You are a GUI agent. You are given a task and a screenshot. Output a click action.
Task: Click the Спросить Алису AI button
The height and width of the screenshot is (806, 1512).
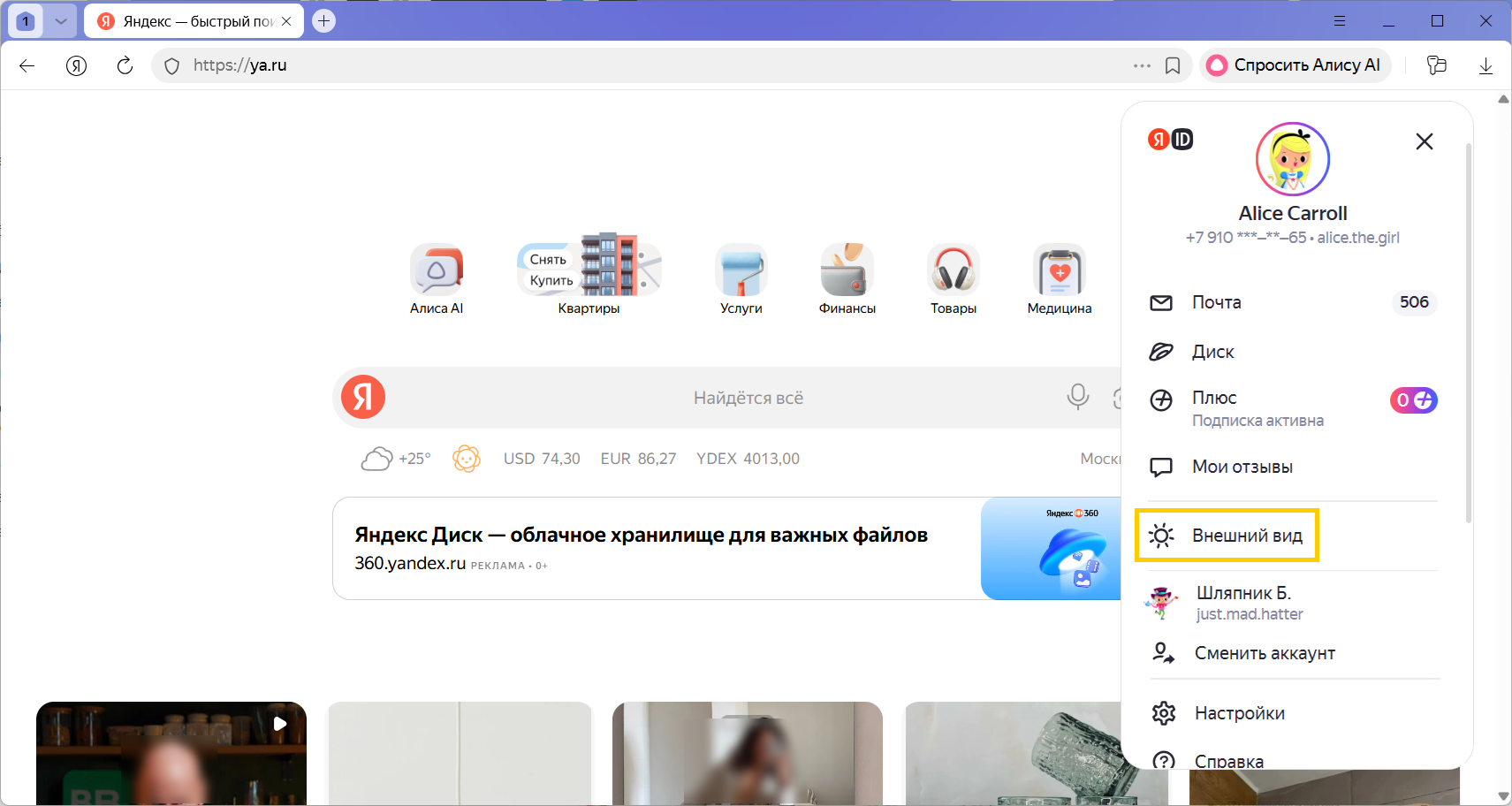point(1295,65)
